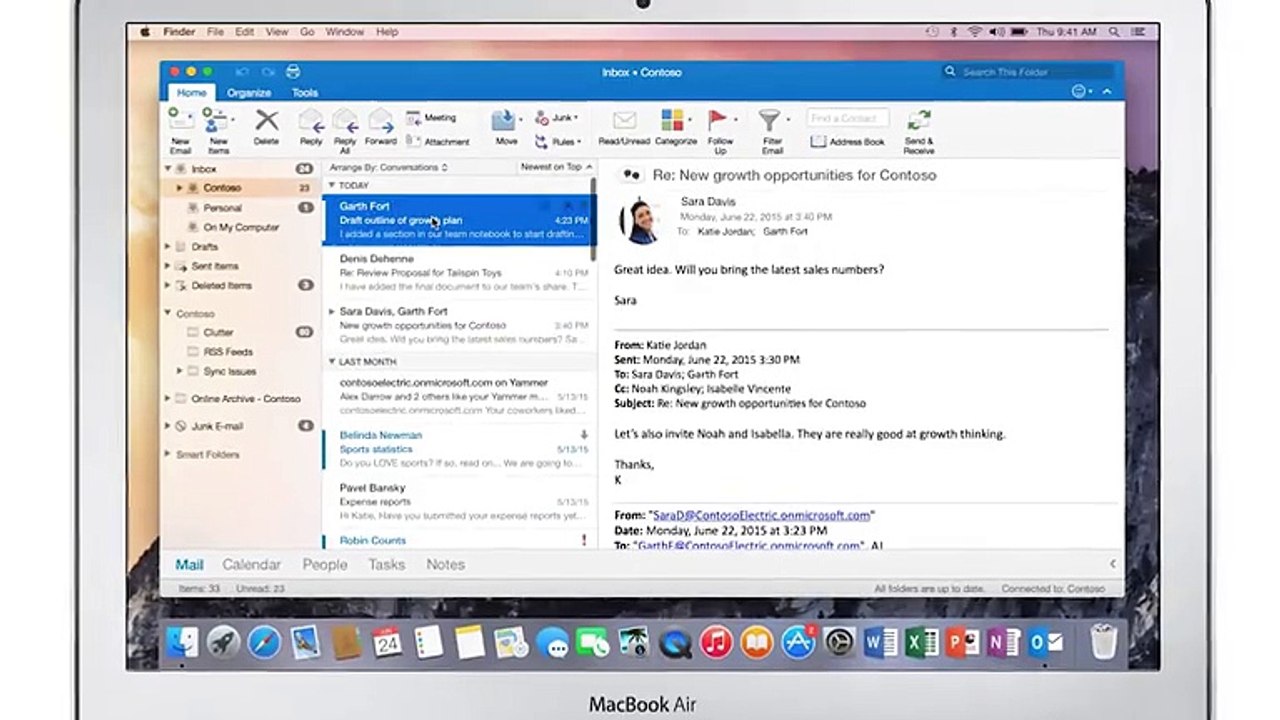Flag the message with Follow Up

pos(720,130)
